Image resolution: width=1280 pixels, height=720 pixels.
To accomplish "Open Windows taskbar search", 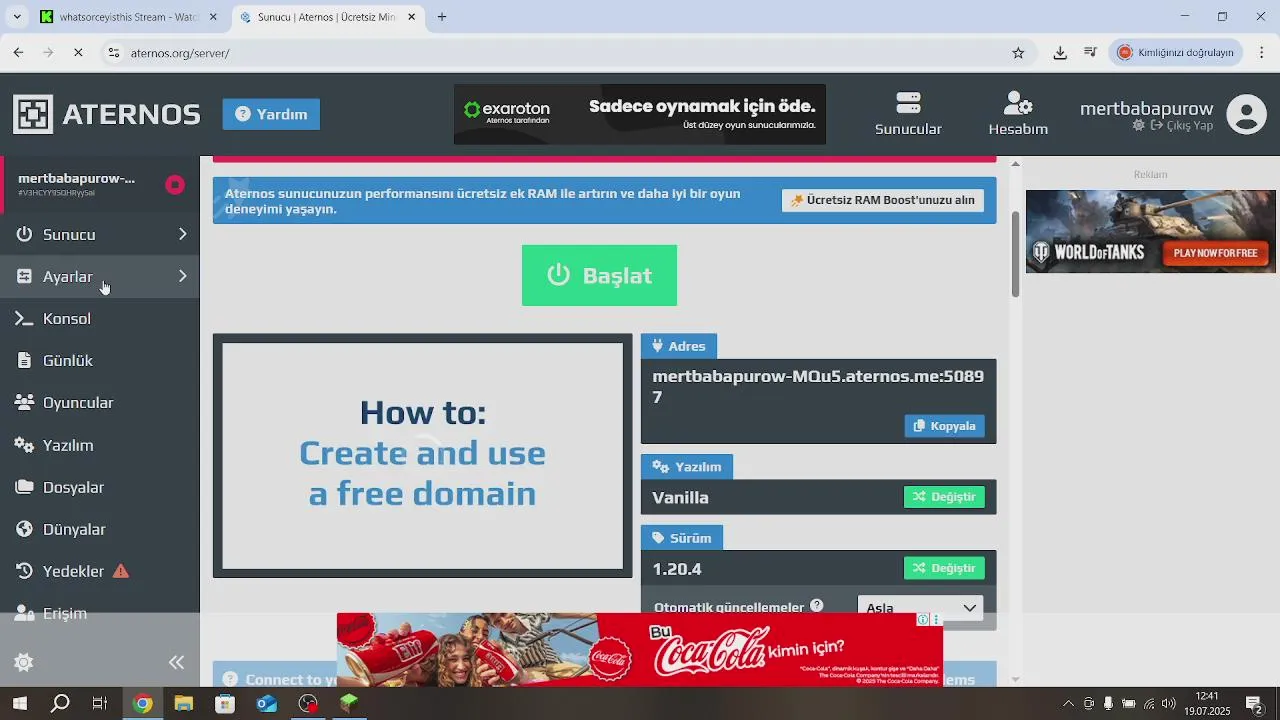I will point(60,703).
